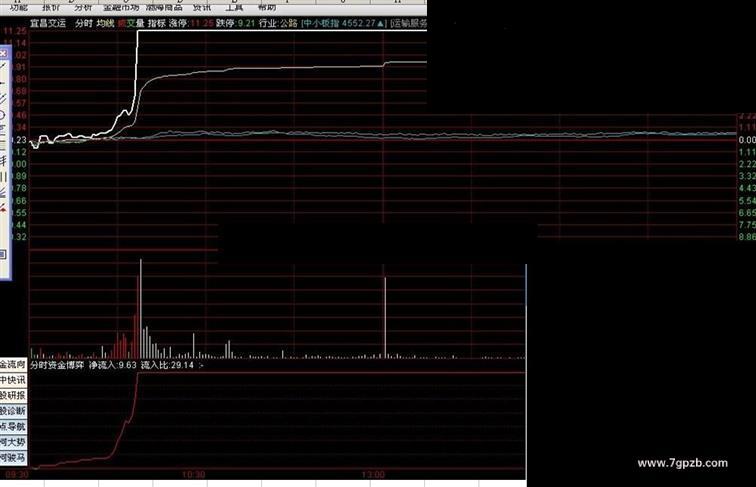Click the 11.25 price axis label
Screen dimensions: 756x487
[15, 31]
